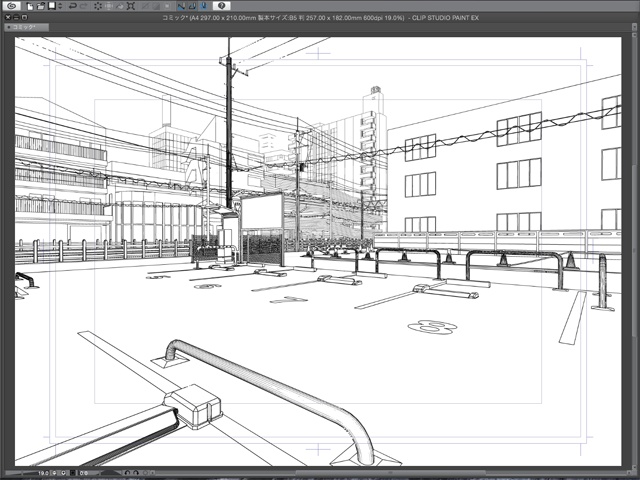Open the Clip Studio launcher icon
Screen dimensions: 640x480
(x=12, y=6)
